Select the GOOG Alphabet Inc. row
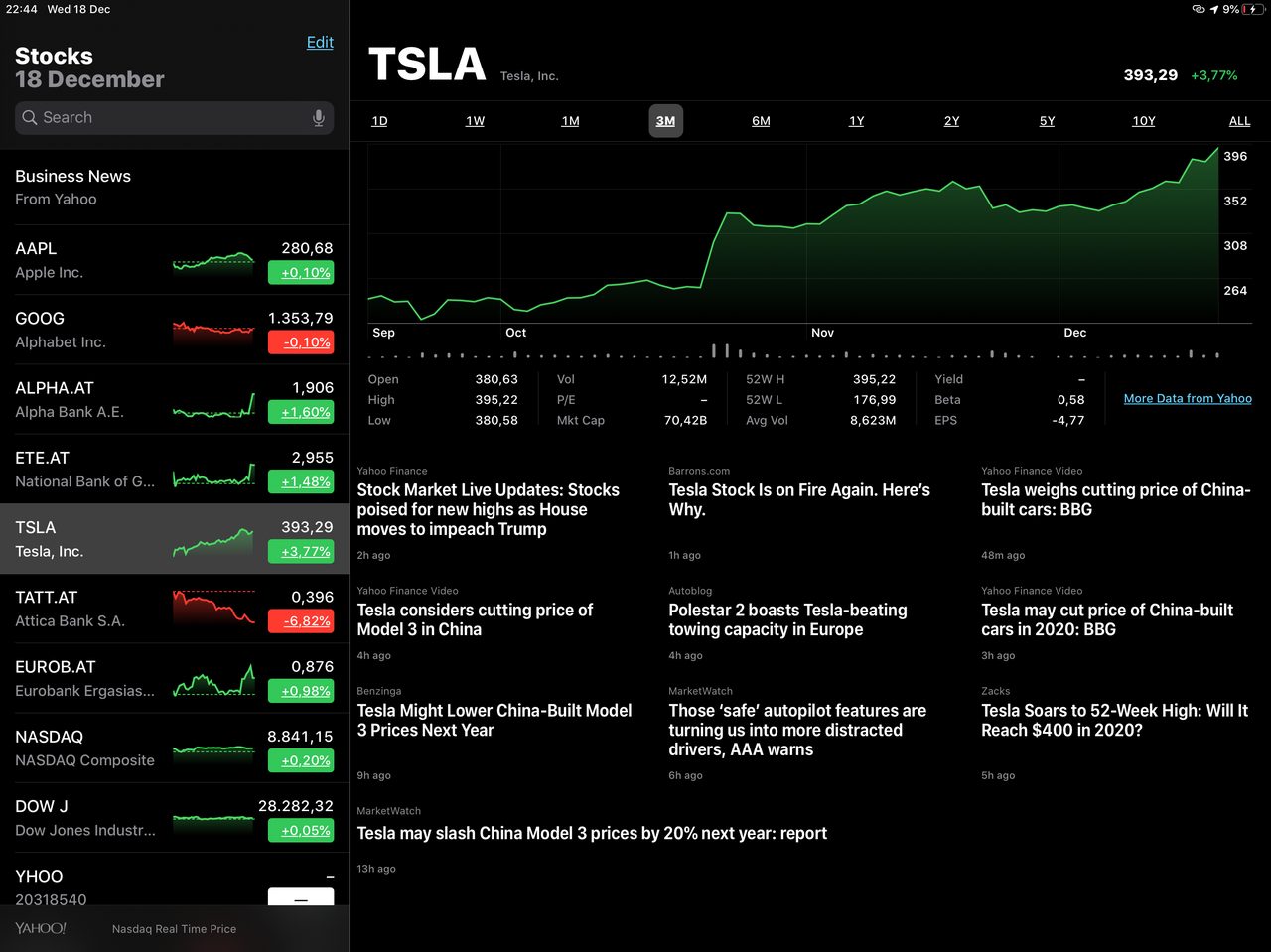The width and height of the screenshot is (1271, 952). coord(174,330)
